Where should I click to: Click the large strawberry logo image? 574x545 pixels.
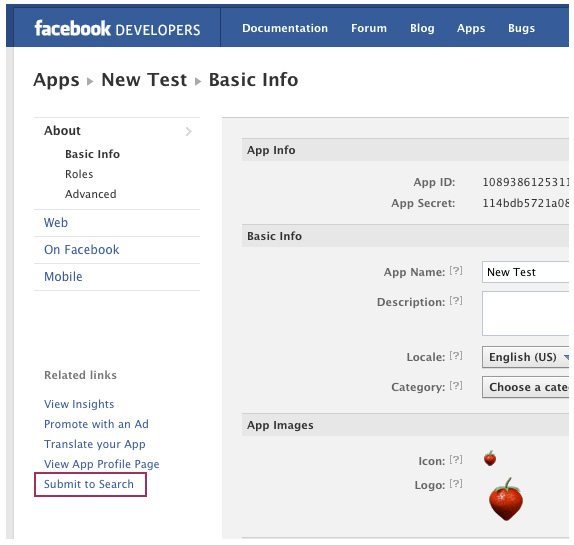click(506, 500)
